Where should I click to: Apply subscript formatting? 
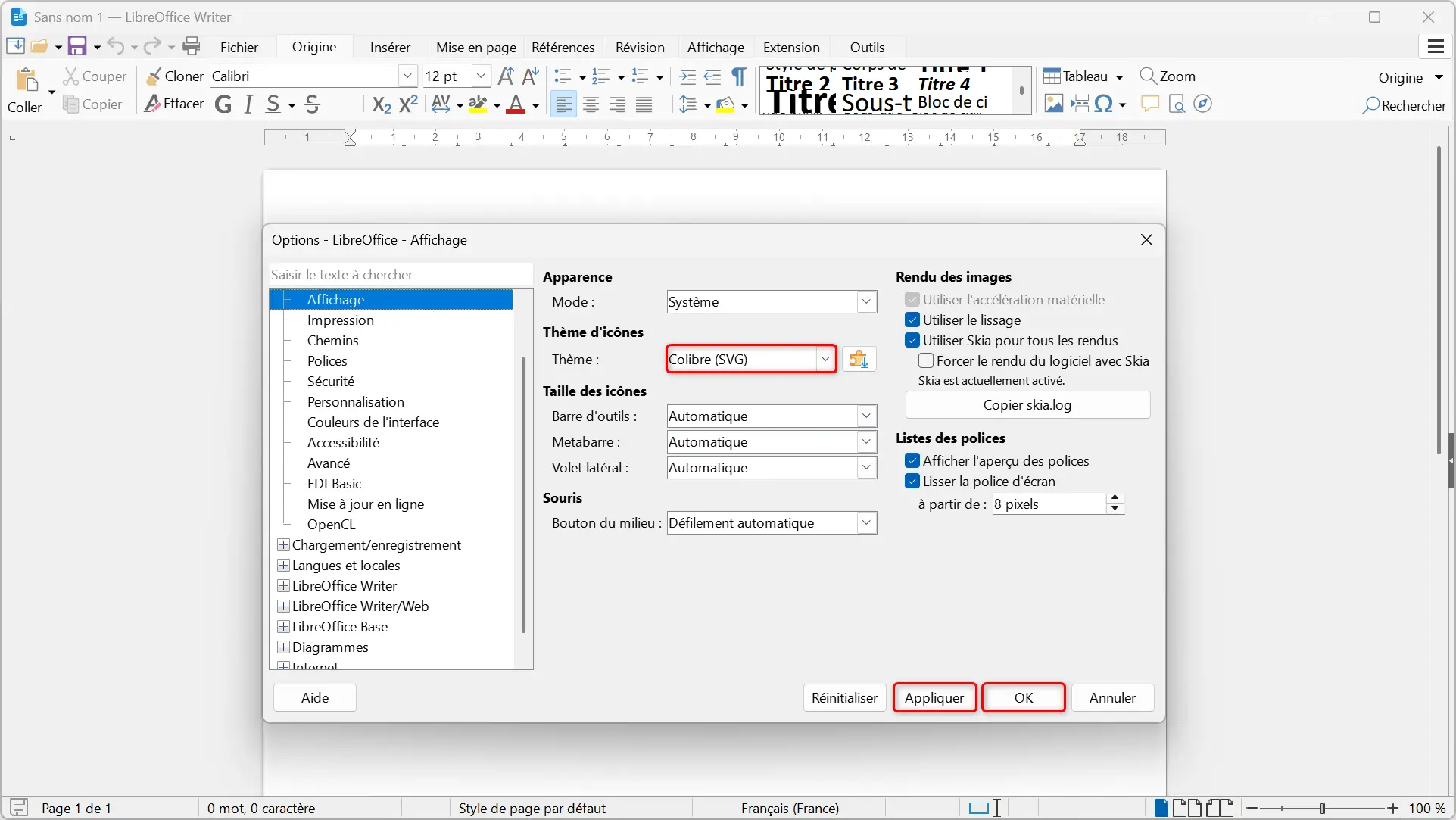382,104
